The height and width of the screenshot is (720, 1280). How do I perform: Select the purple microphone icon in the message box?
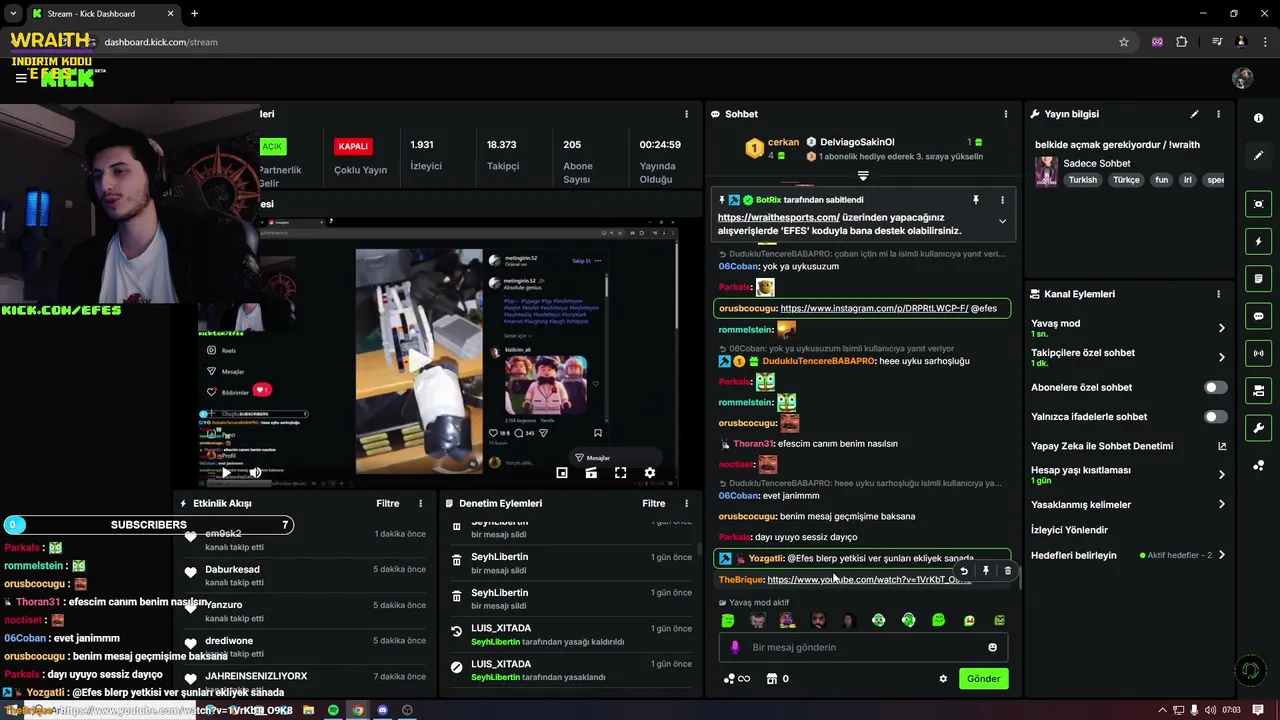pyautogui.click(x=735, y=647)
